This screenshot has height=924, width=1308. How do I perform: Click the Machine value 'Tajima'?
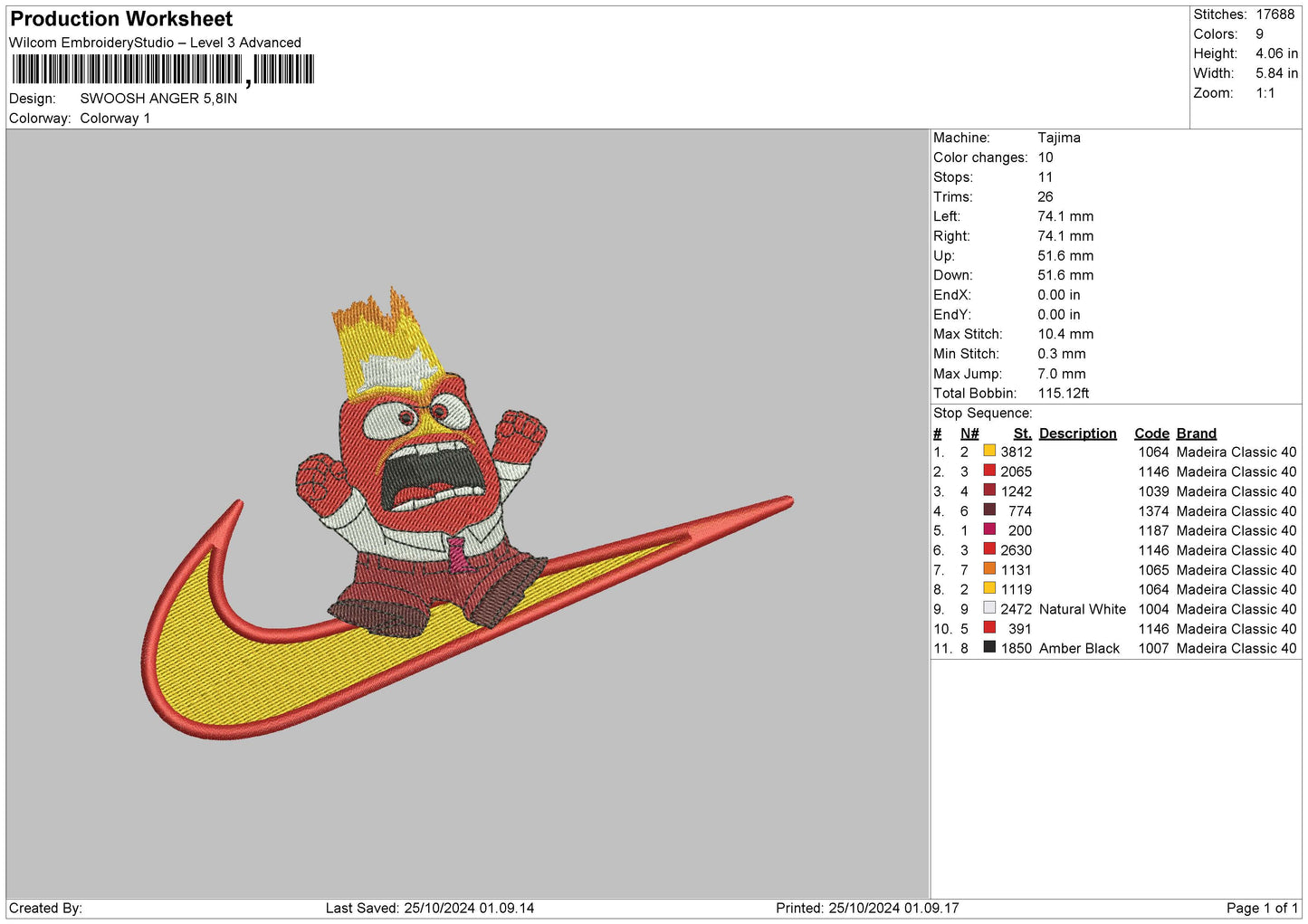pos(1059,138)
